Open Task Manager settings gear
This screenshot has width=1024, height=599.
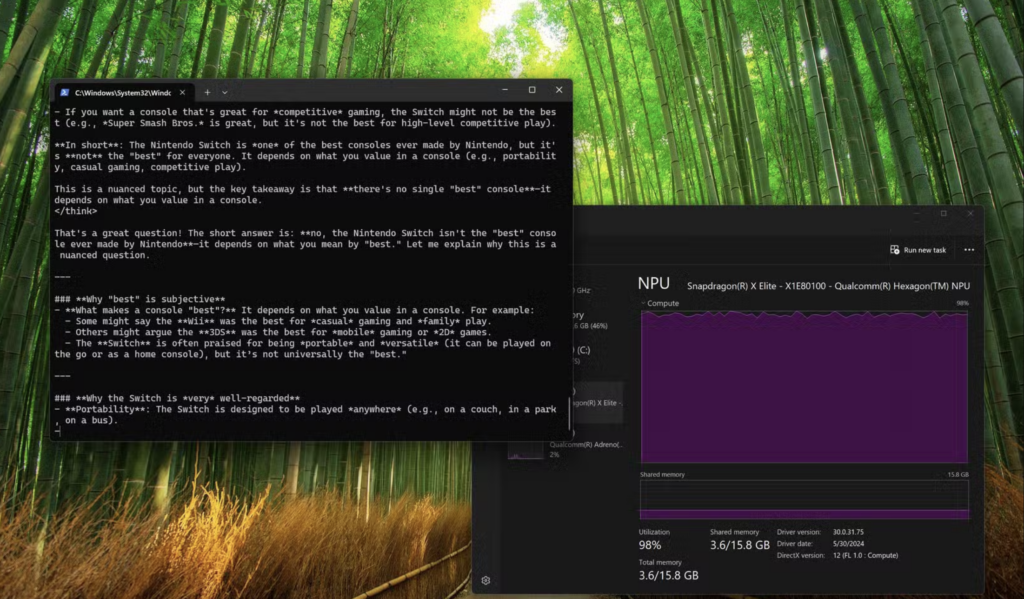(x=486, y=580)
